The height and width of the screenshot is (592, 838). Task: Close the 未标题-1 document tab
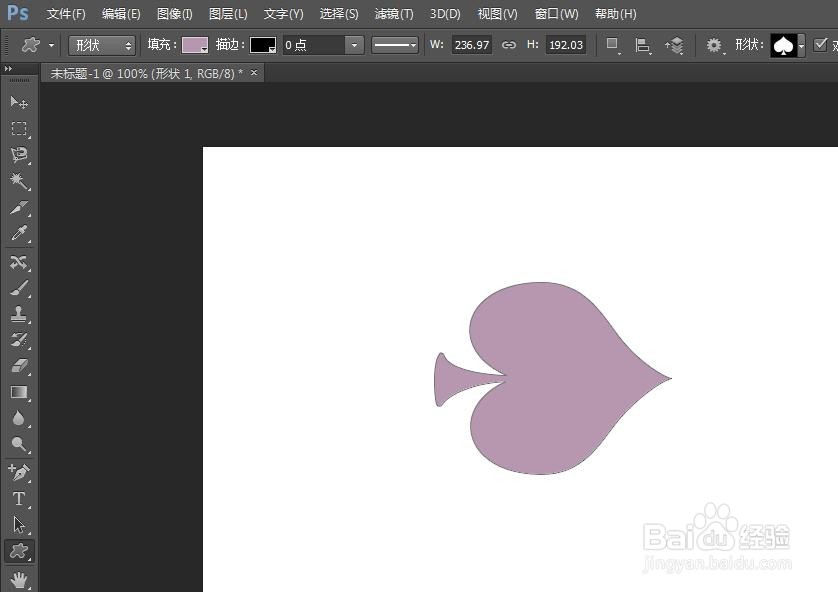[x=254, y=72]
